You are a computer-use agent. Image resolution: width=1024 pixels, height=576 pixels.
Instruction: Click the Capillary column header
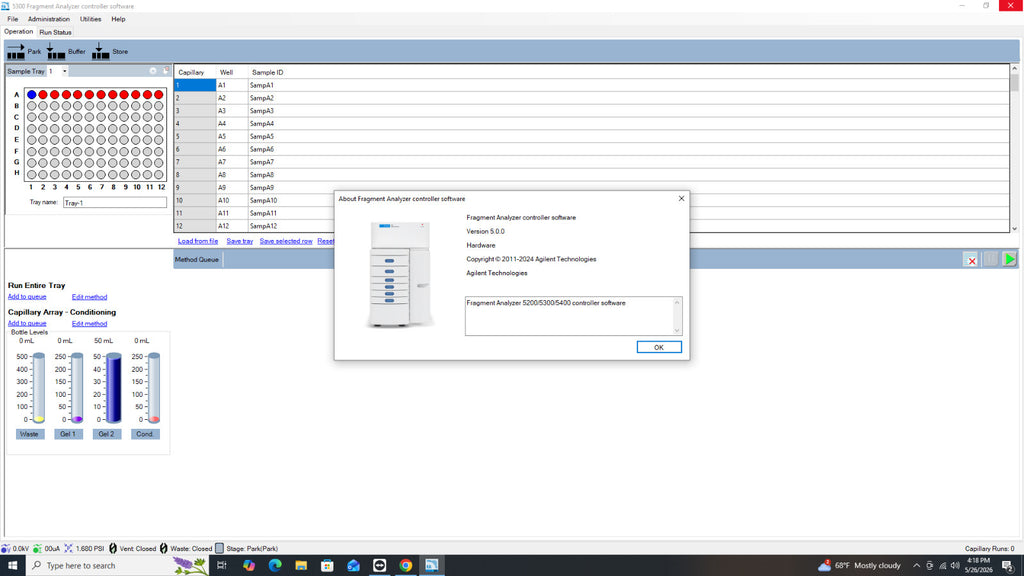pos(191,72)
